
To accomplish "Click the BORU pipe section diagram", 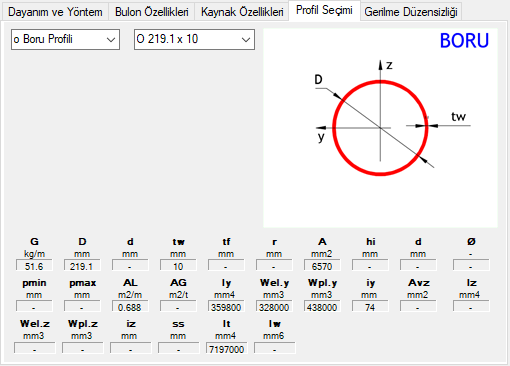I will (380, 128).
